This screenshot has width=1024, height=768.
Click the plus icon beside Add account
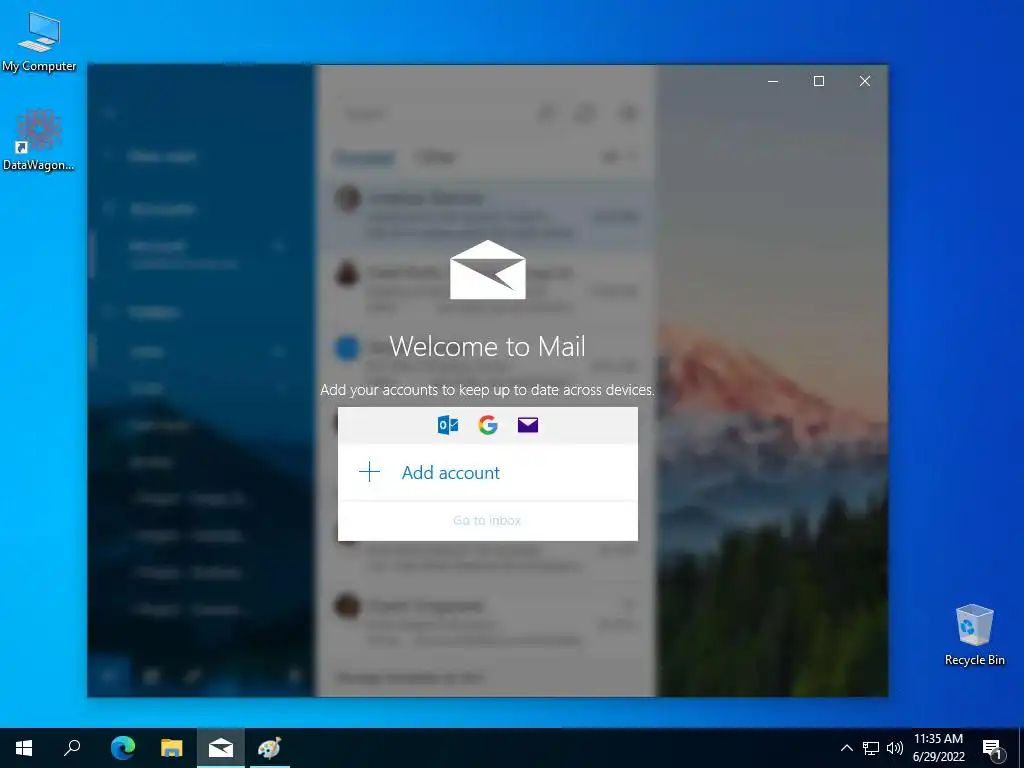tap(370, 472)
